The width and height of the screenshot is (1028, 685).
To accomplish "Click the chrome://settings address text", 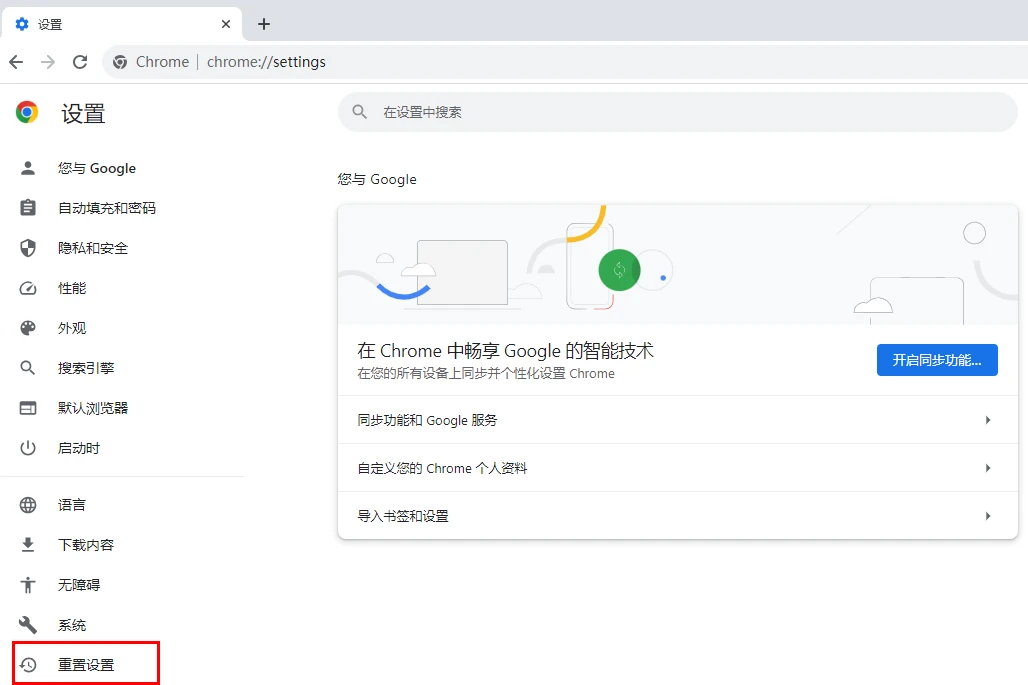I will coord(266,62).
